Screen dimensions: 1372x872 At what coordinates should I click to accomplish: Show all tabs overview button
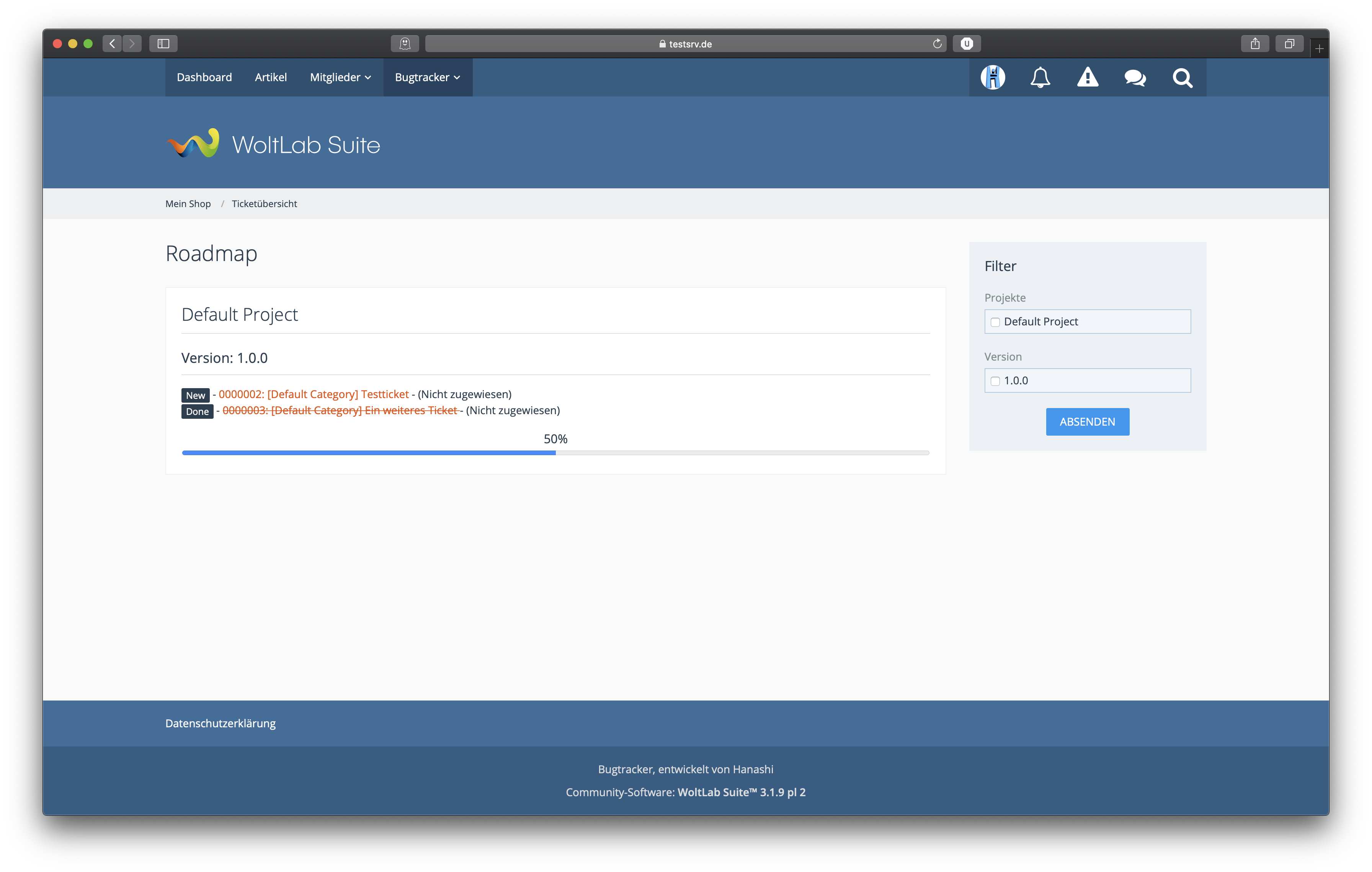click(1289, 44)
